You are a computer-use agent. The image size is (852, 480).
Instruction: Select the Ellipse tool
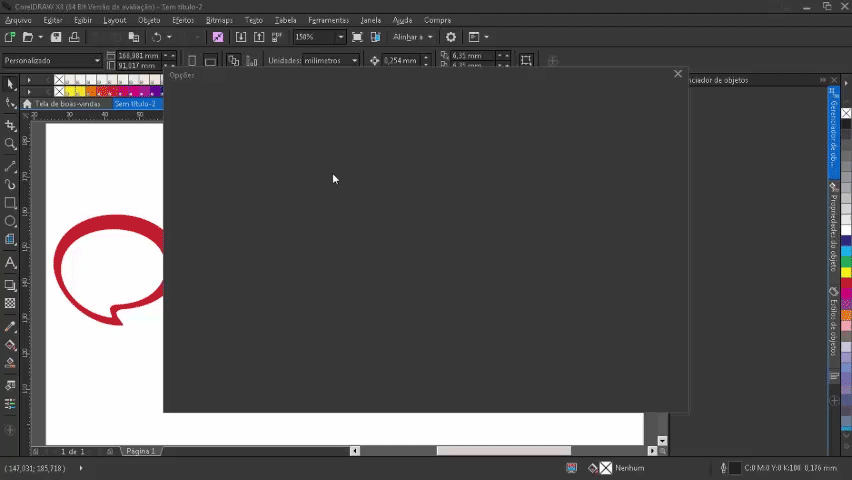pyautogui.click(x=10, y=221)
